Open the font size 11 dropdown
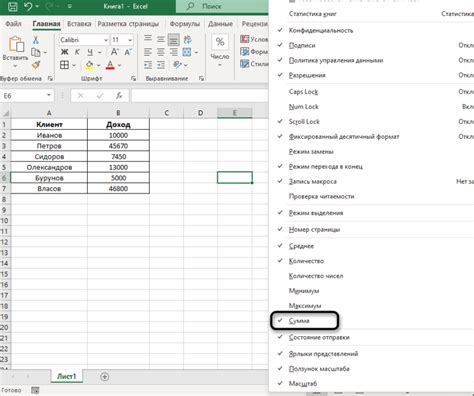 [130, 40]
